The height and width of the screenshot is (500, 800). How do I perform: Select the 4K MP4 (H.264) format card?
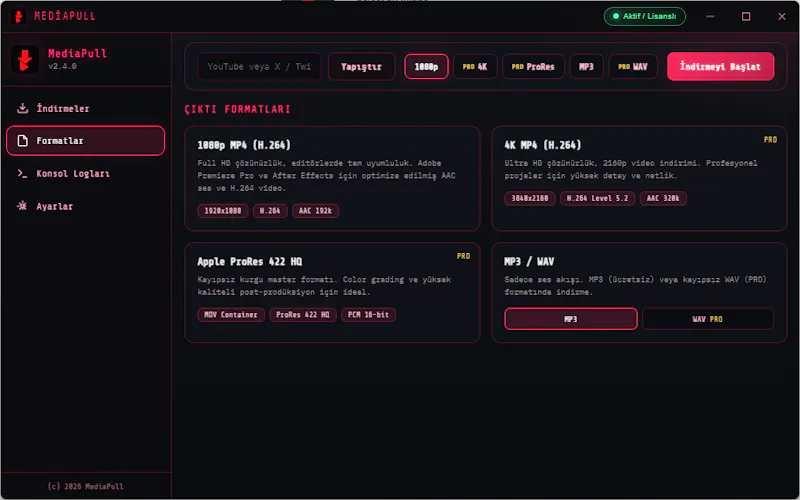click(x=639, y=179)
